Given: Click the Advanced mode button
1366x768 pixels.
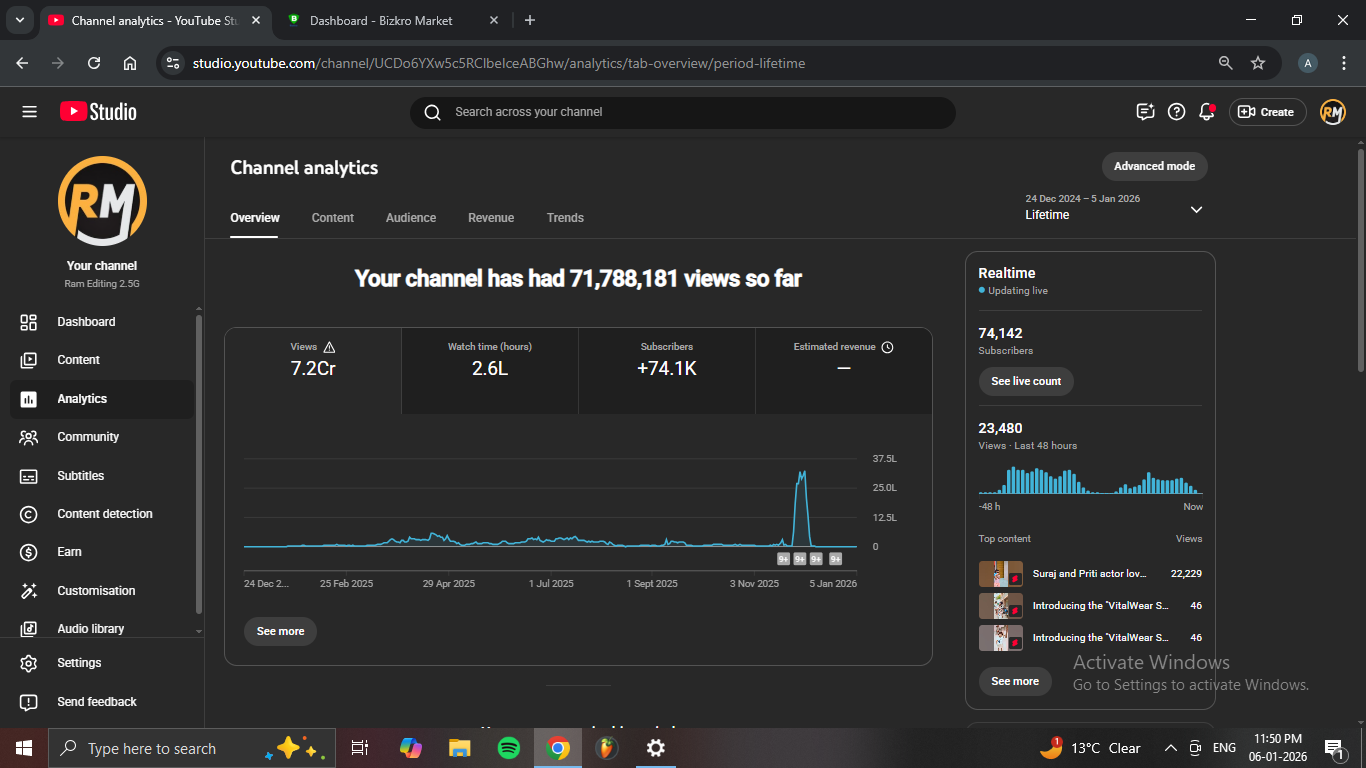Looking at the screenshot, I should pyautogui.click(x=1154, y=166).
